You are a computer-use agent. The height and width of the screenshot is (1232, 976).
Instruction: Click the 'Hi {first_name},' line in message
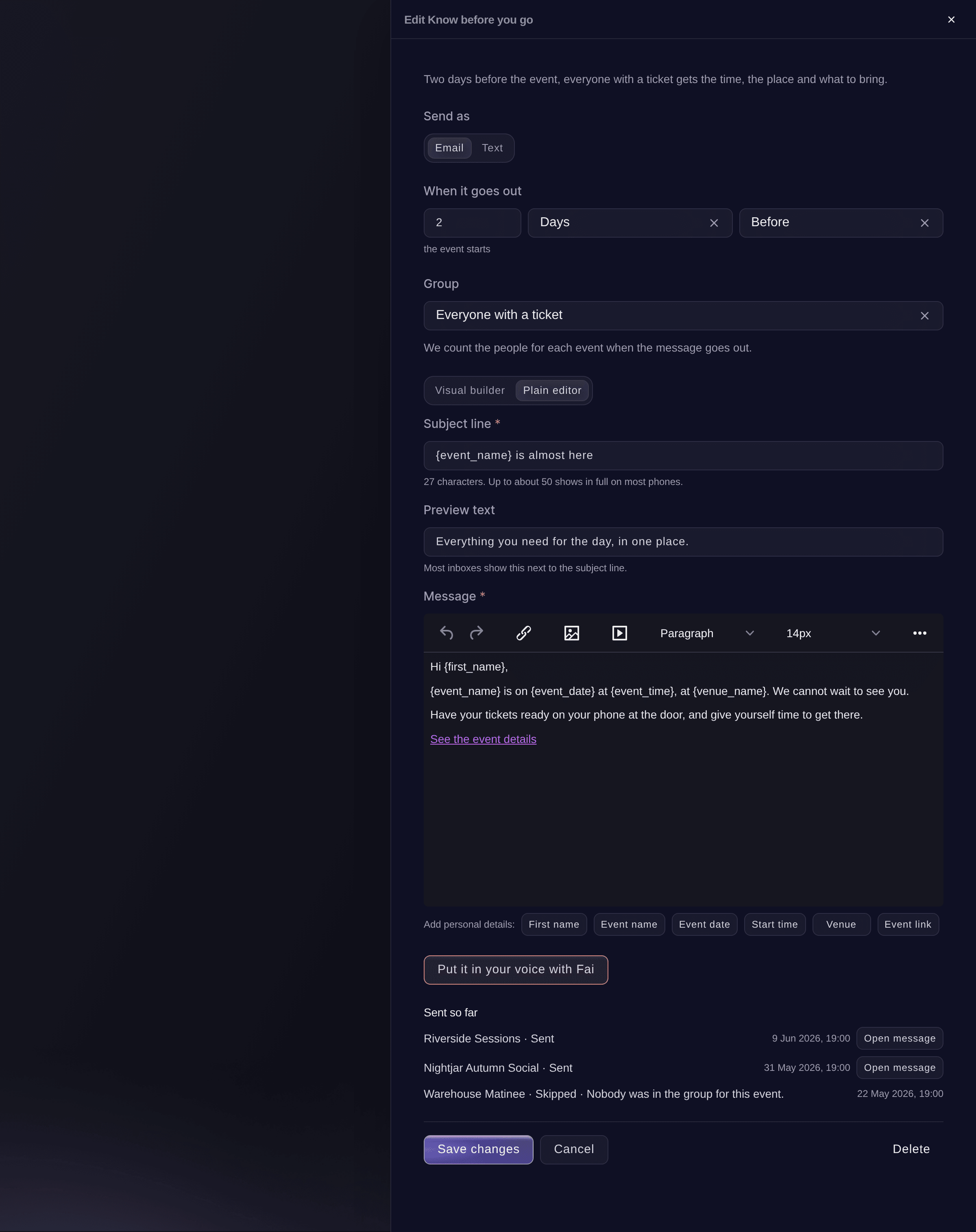[469, 667]
